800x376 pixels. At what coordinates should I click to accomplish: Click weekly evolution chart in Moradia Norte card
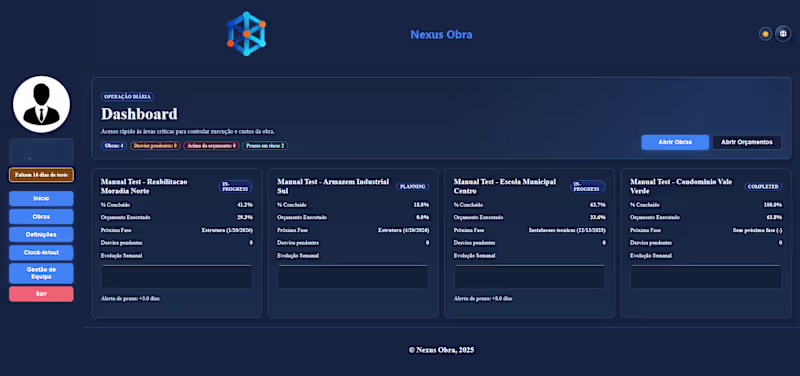tap(177, 277)
